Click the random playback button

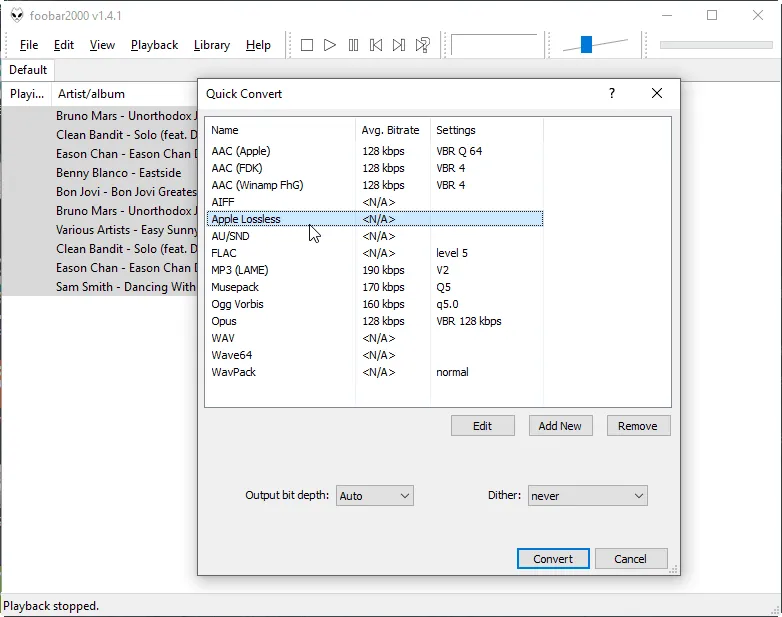(x=423, y=45)
